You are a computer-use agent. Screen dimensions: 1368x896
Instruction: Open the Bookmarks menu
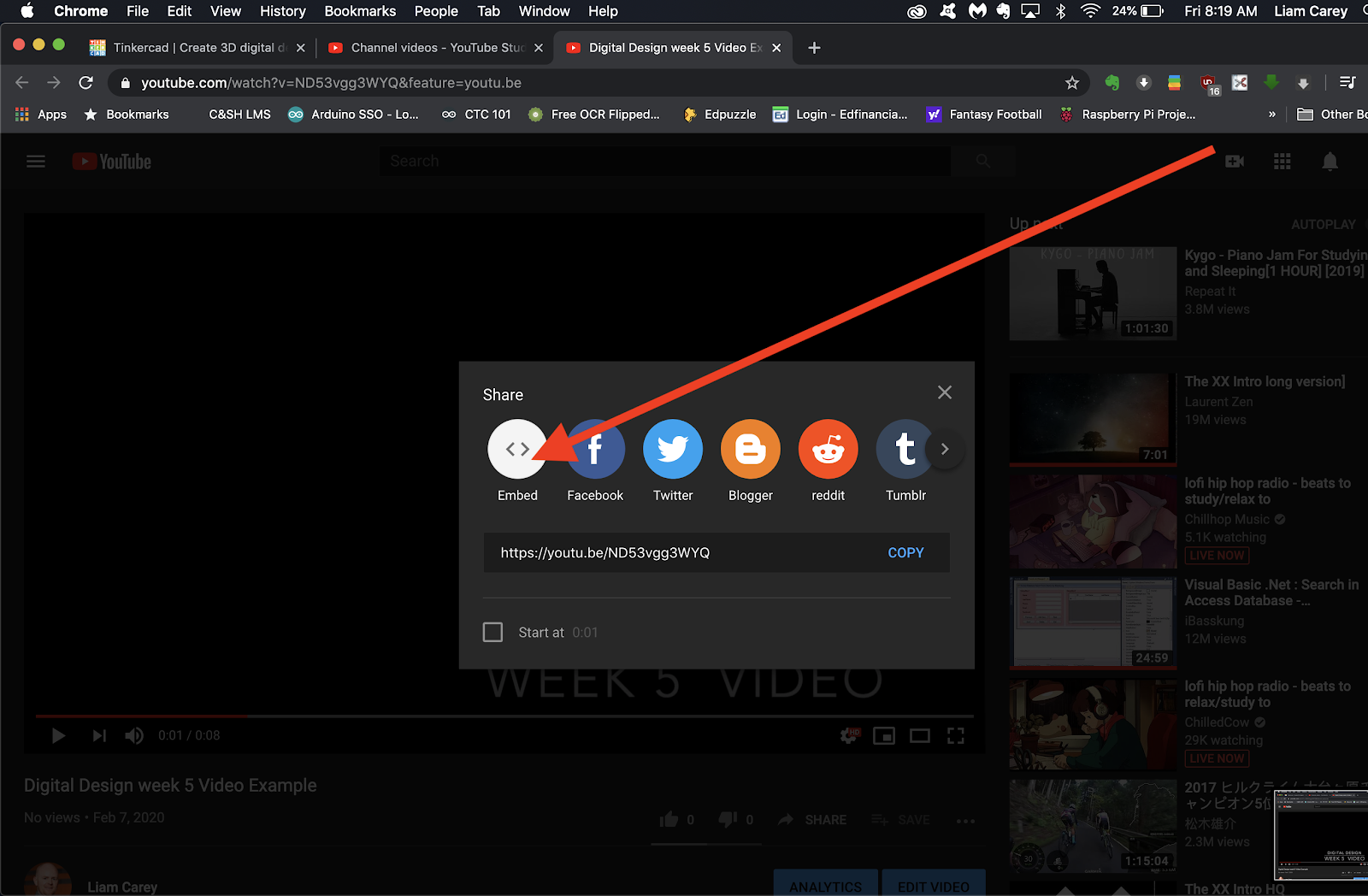(360, 11)
